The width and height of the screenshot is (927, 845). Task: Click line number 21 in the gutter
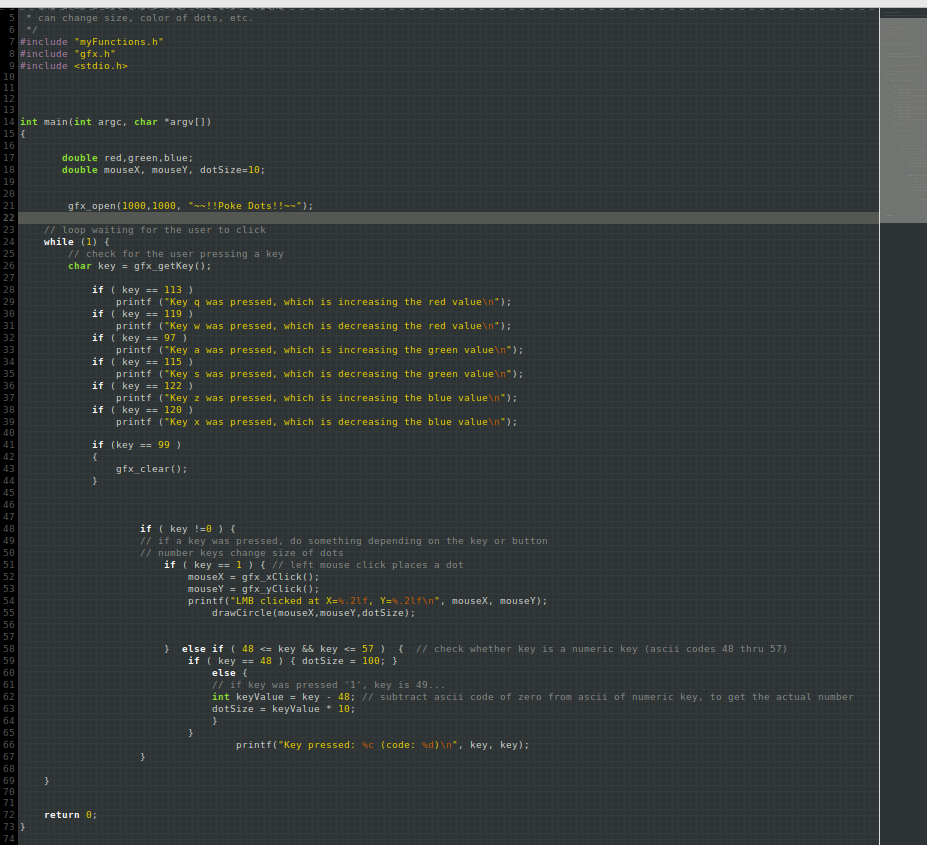coord(8,205)
